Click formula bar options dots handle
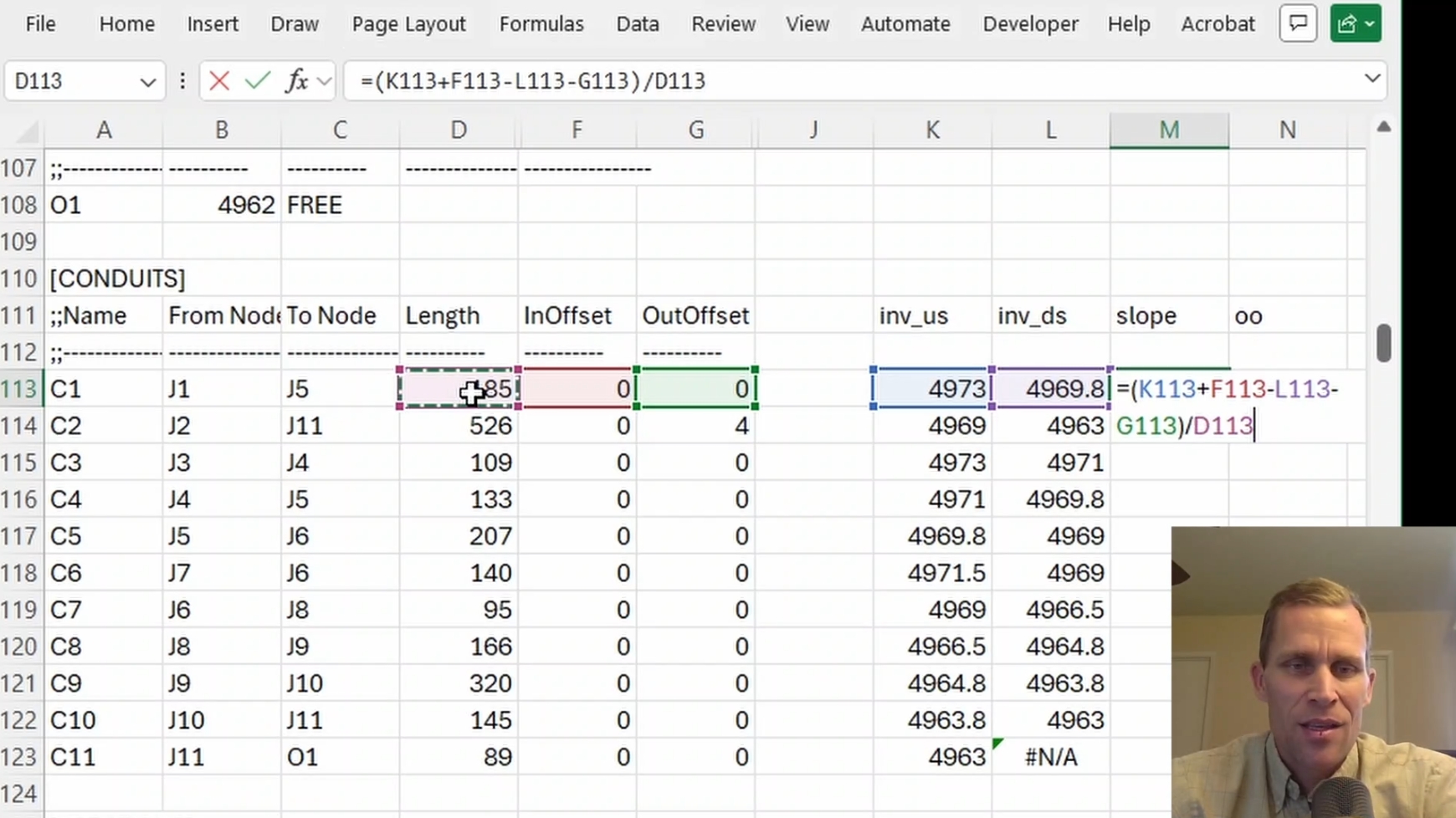1456x818 pixels. (182, 81)
